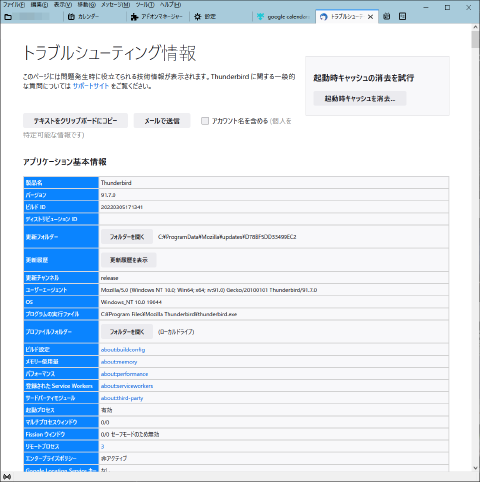The height and width of the screenshot is (482, 480).
Task: Switch to the google calendar tab
Action: pos(283,17)
